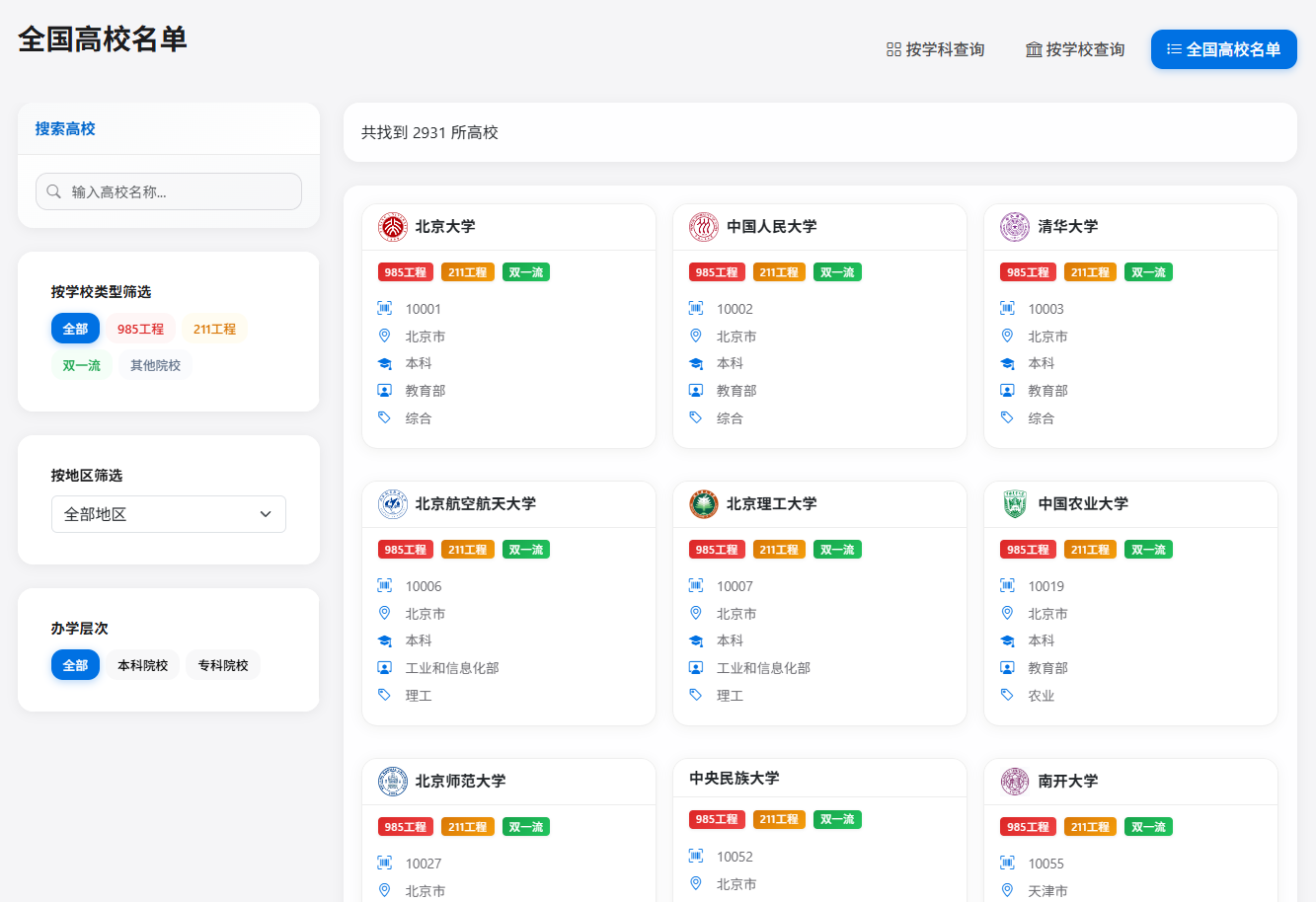Click the Beihang University (北京航空航天大学) logo
Viewport: 1316px width, 902px height.
(393, 504)
